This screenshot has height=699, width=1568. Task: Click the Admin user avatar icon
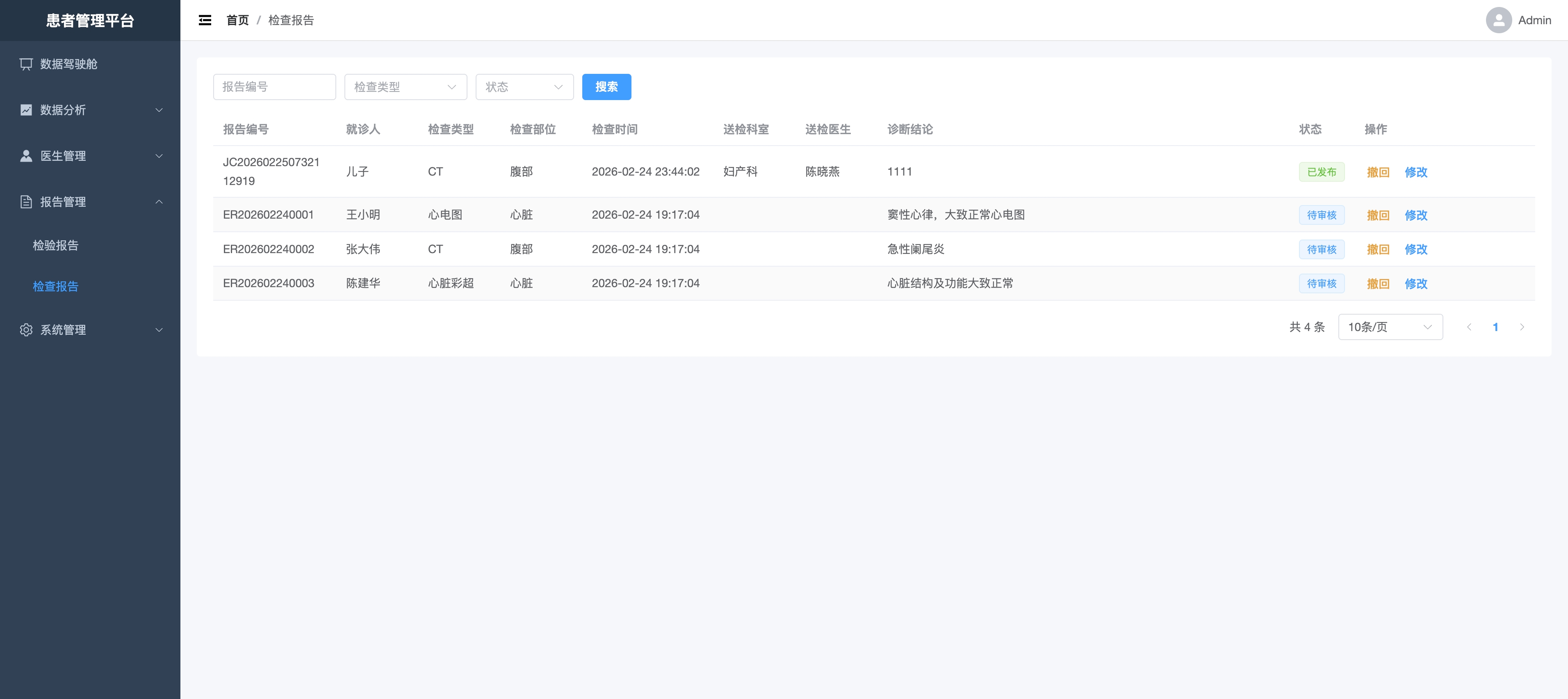[x=1499, y=20]
